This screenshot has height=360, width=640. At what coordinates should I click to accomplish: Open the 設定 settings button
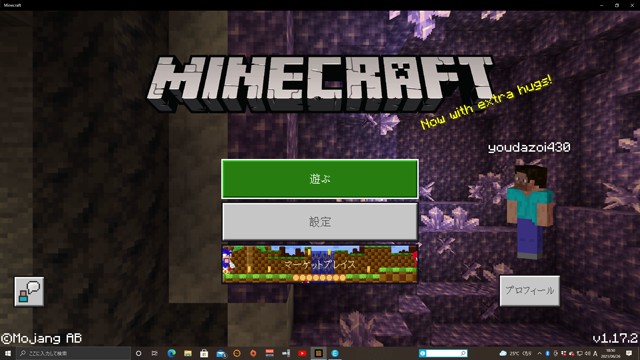[320, 222]
